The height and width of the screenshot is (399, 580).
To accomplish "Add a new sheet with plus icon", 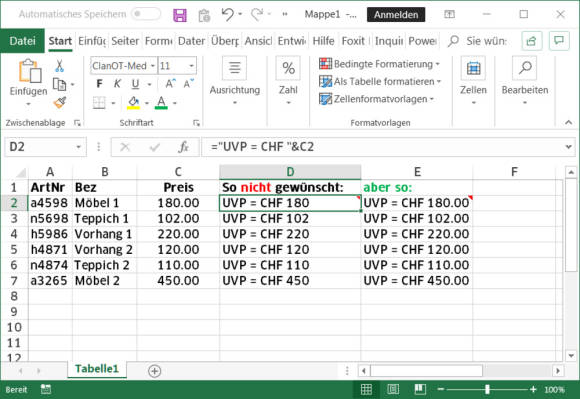I will point(154,371).
